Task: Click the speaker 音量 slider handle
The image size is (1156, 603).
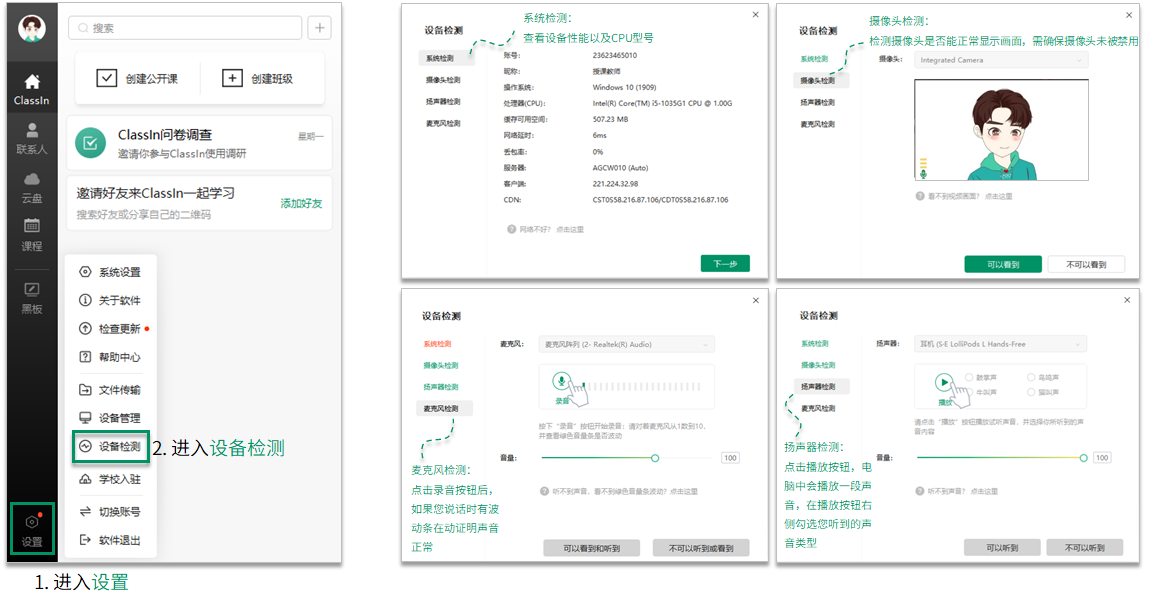Action: point(1083,458)
